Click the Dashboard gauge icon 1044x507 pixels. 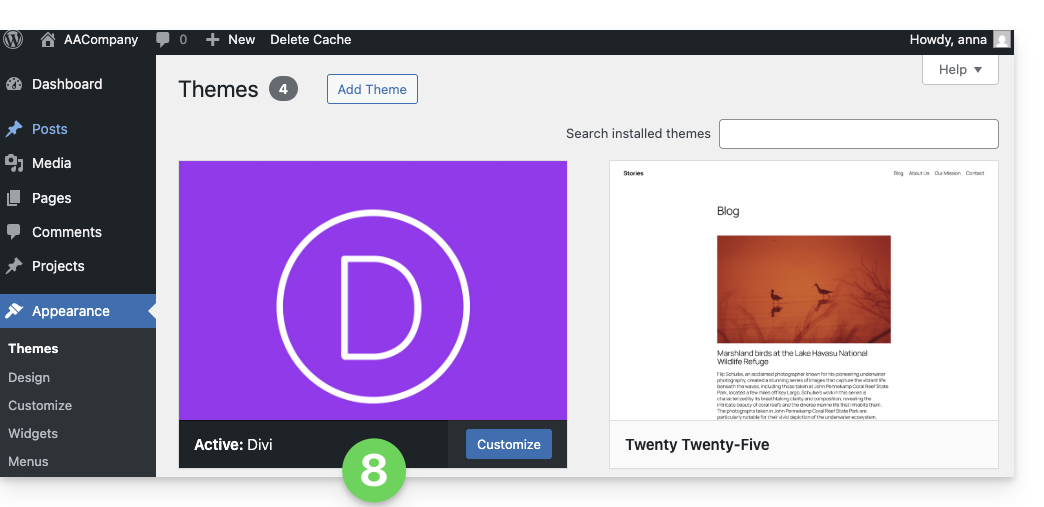[x=14, y=84]
